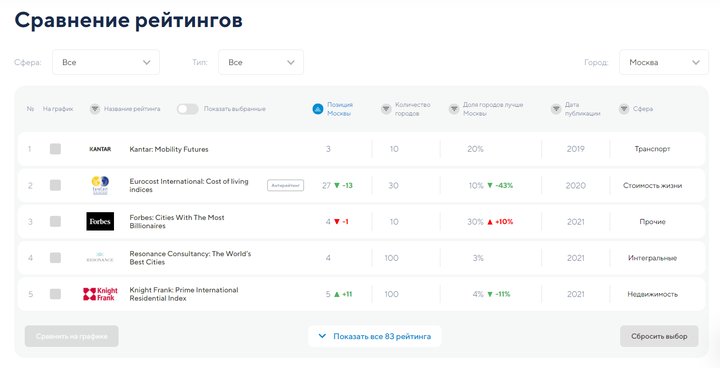Click the -11% change indicator on Knight Frank row
720x368 pixels.
499,294
